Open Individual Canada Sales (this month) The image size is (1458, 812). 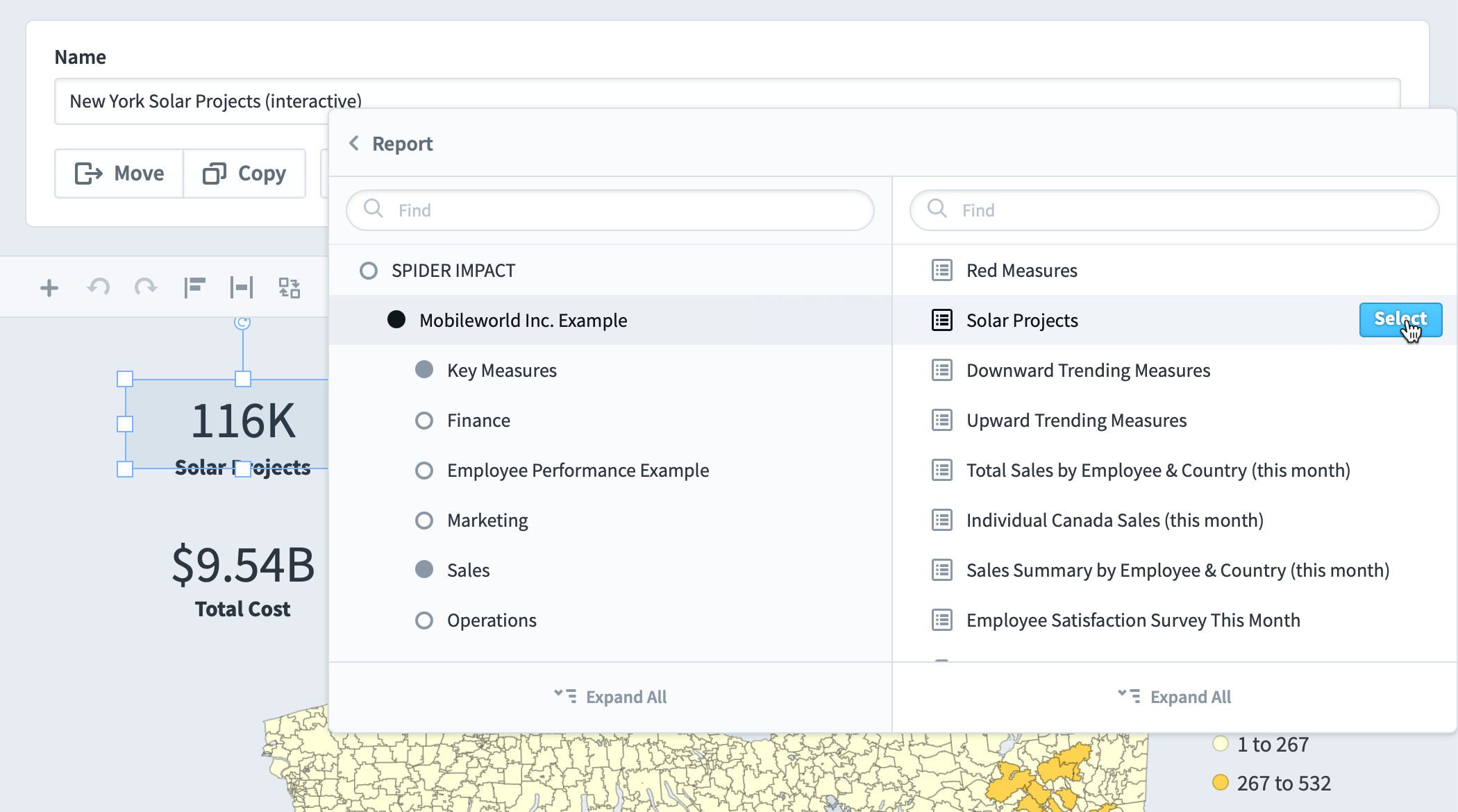click(x=1175, y=520)
